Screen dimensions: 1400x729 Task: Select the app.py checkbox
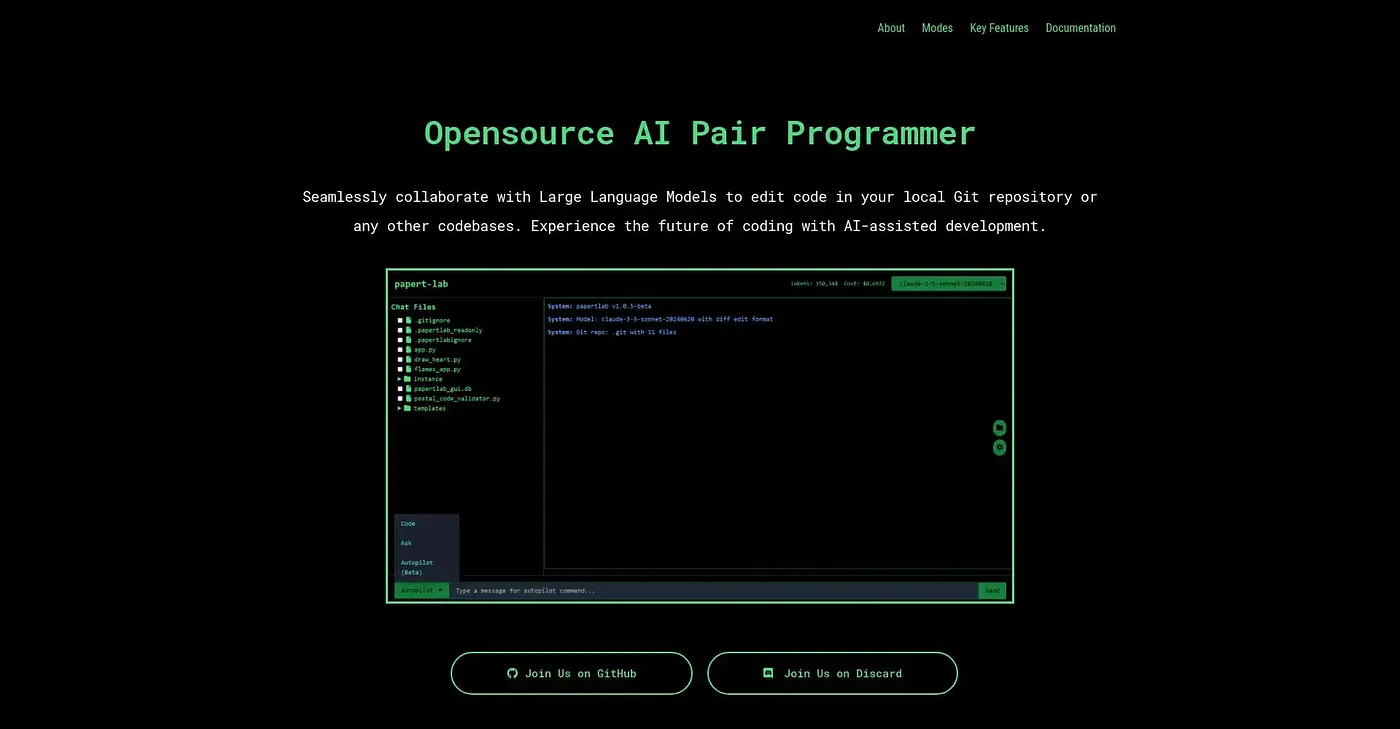click(400, 350)
